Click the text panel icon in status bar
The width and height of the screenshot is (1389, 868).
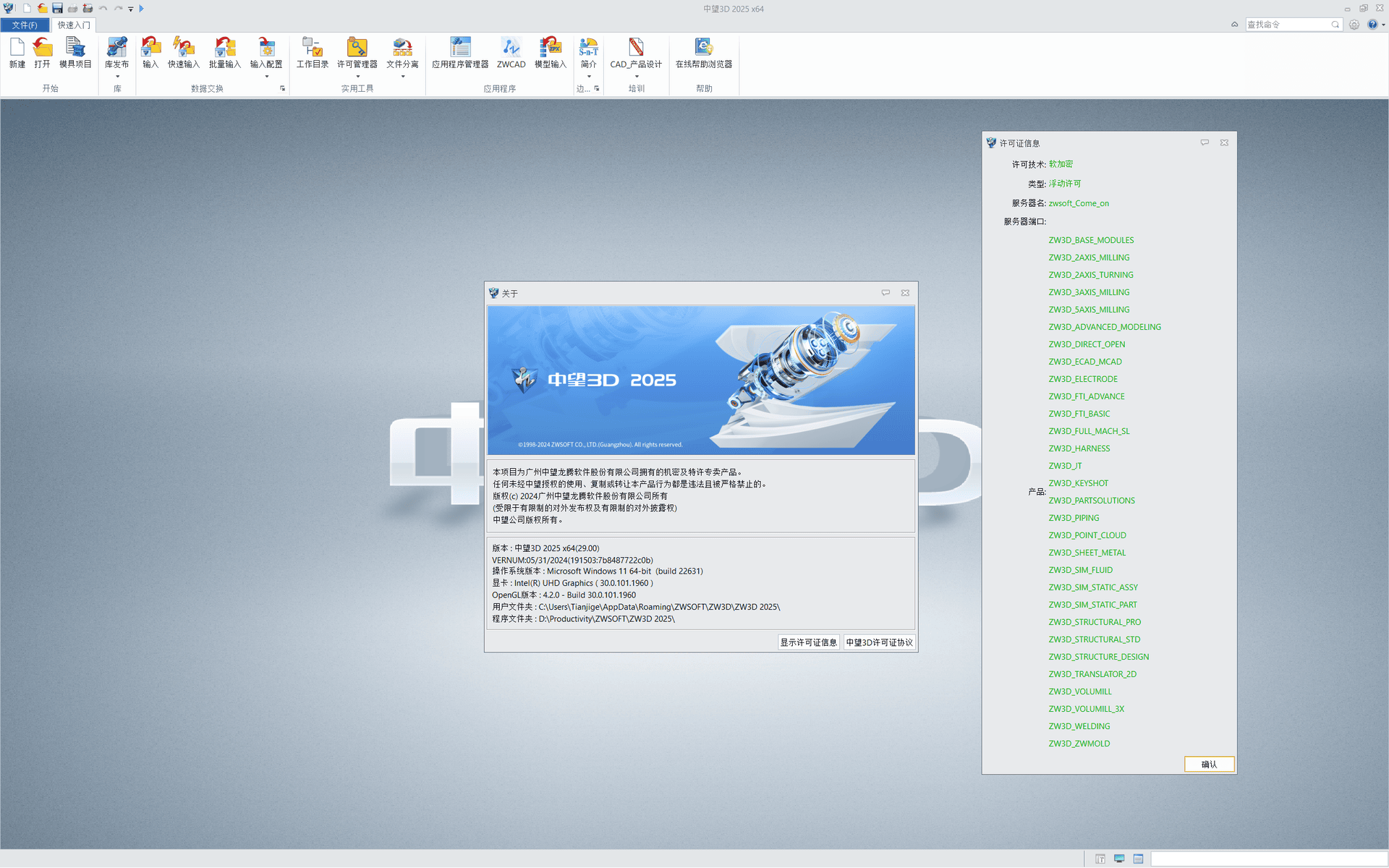point(1100,859)
